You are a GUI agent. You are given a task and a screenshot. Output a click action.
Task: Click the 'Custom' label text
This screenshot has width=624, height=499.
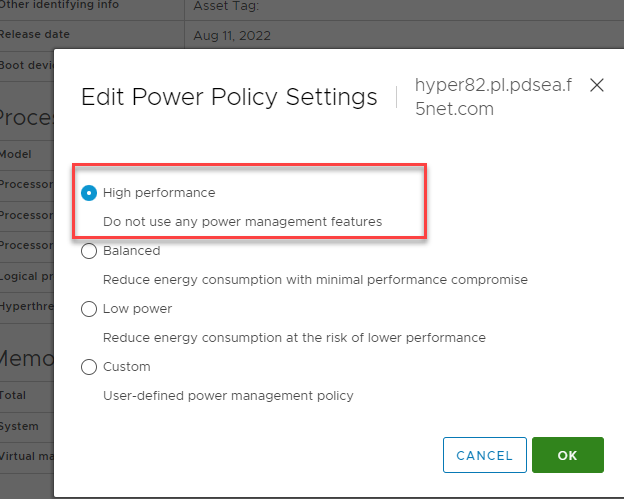tap(127, 367)
